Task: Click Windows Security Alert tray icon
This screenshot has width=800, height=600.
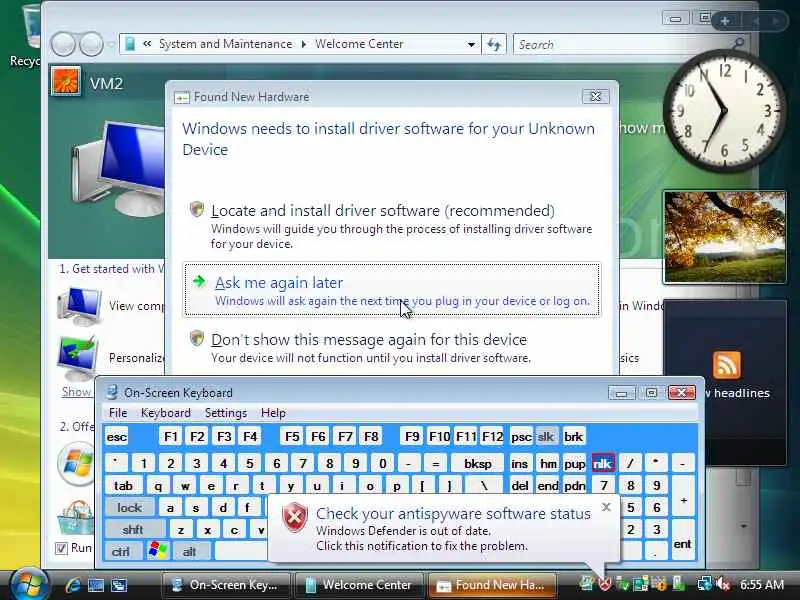Action: point(605,584)
